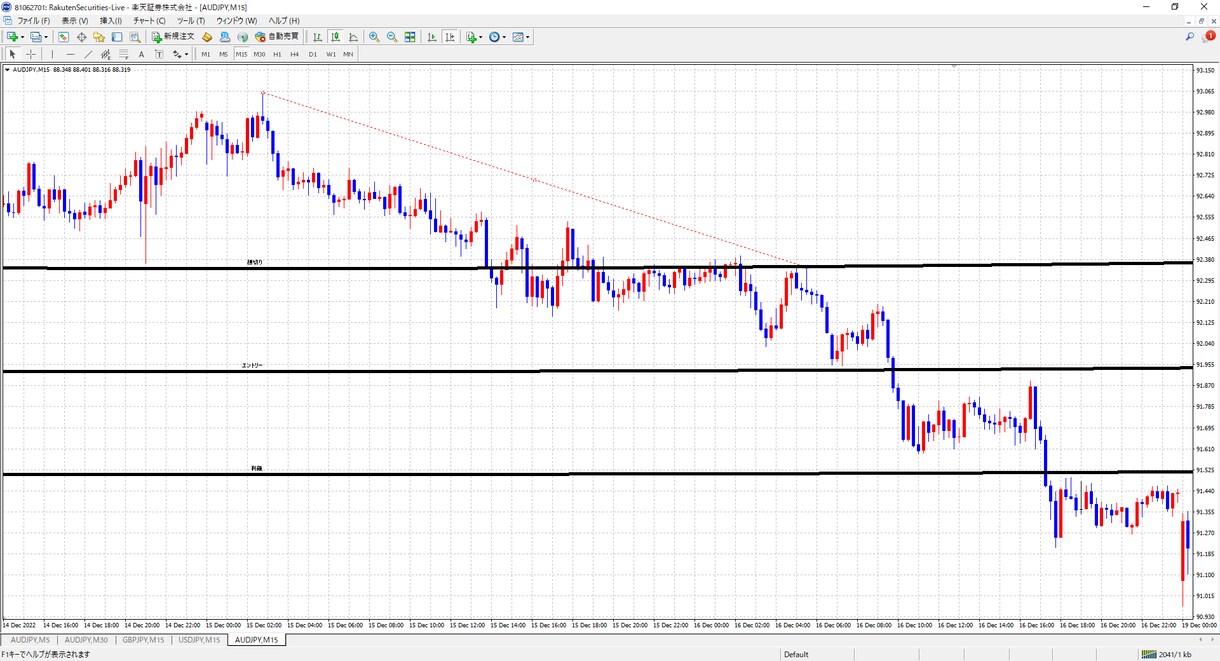Expand the new chart dropdown arrow

pyautogui.click(x=18, y=37)
